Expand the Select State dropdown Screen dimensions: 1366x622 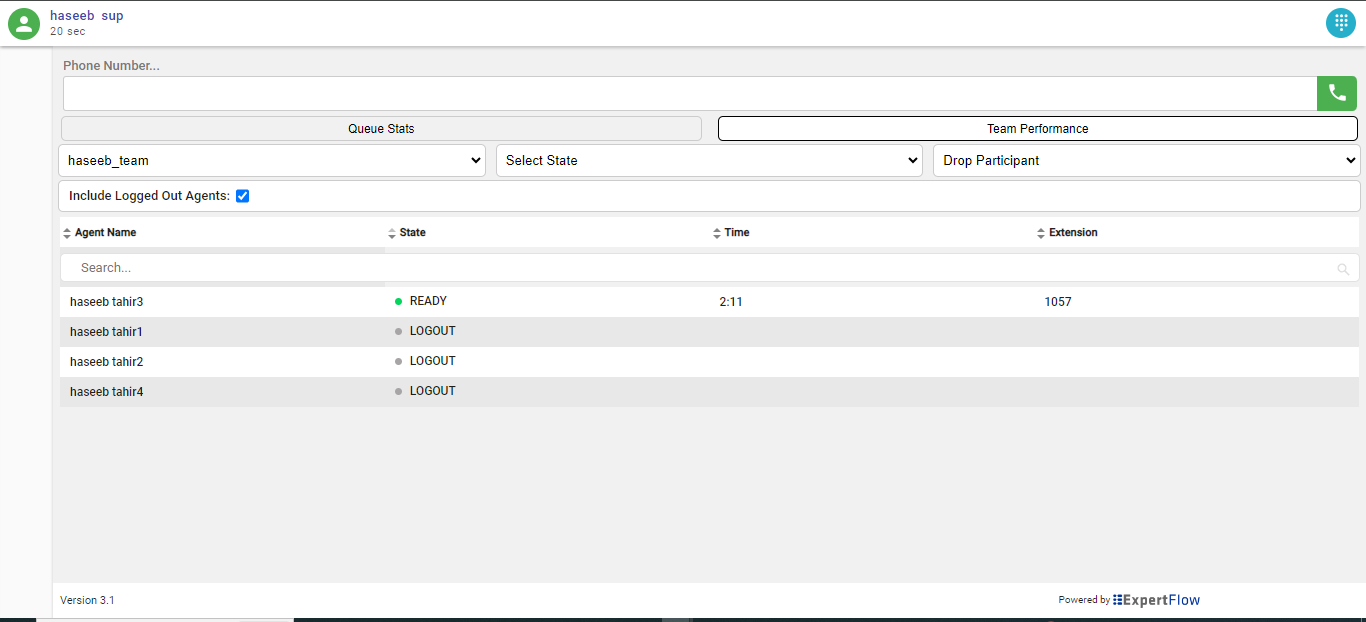click(708, 161)
